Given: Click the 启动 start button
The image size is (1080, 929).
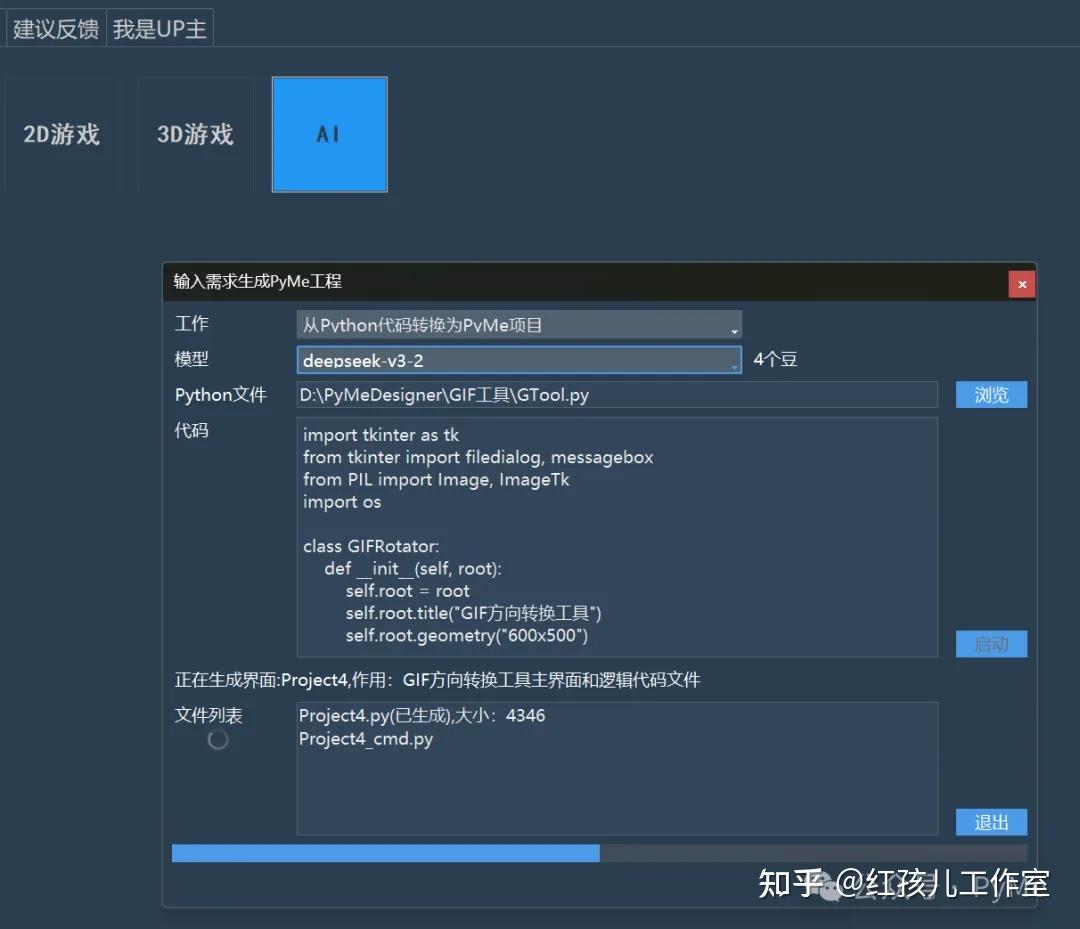Looking at the screenshot, I should [x=991, y=644].
